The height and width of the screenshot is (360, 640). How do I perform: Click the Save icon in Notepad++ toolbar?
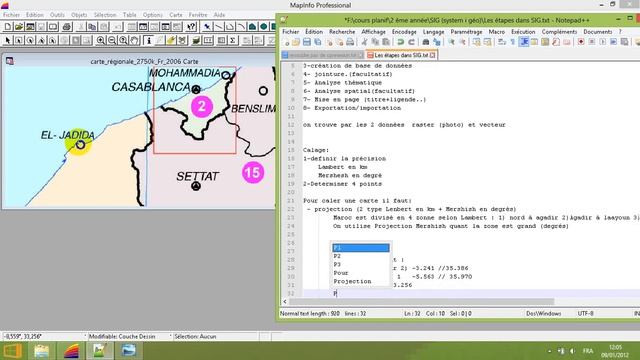pos(307,42)
